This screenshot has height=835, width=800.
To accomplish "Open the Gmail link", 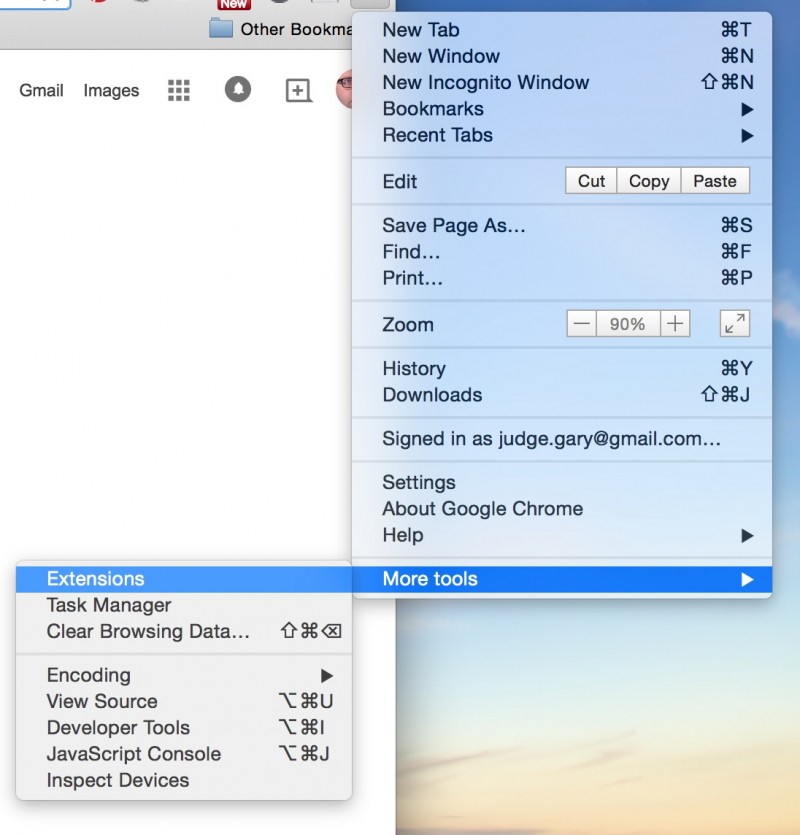I will pos(41,91).
